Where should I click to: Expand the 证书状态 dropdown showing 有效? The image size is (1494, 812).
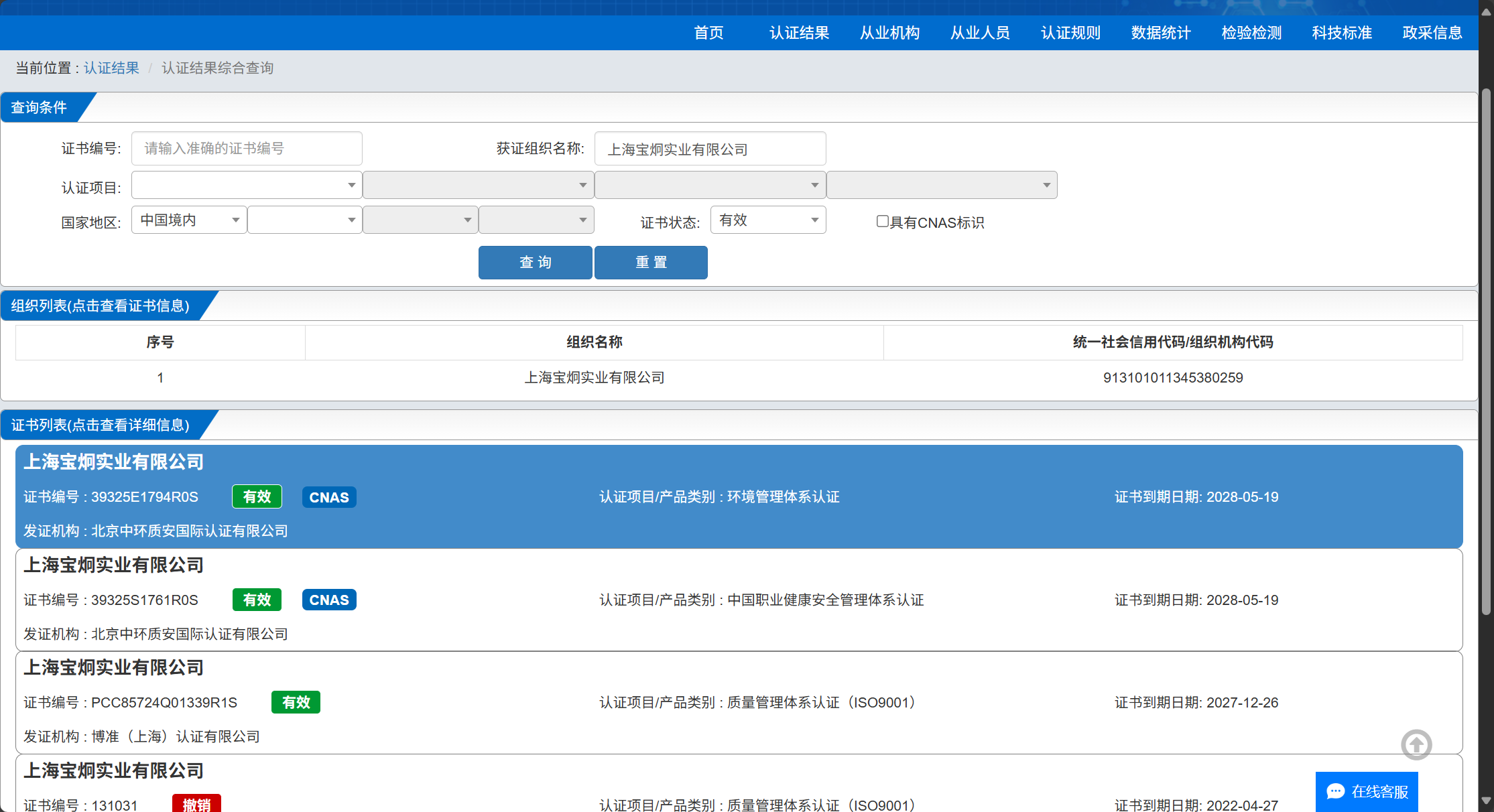click(x=767, y=220)
